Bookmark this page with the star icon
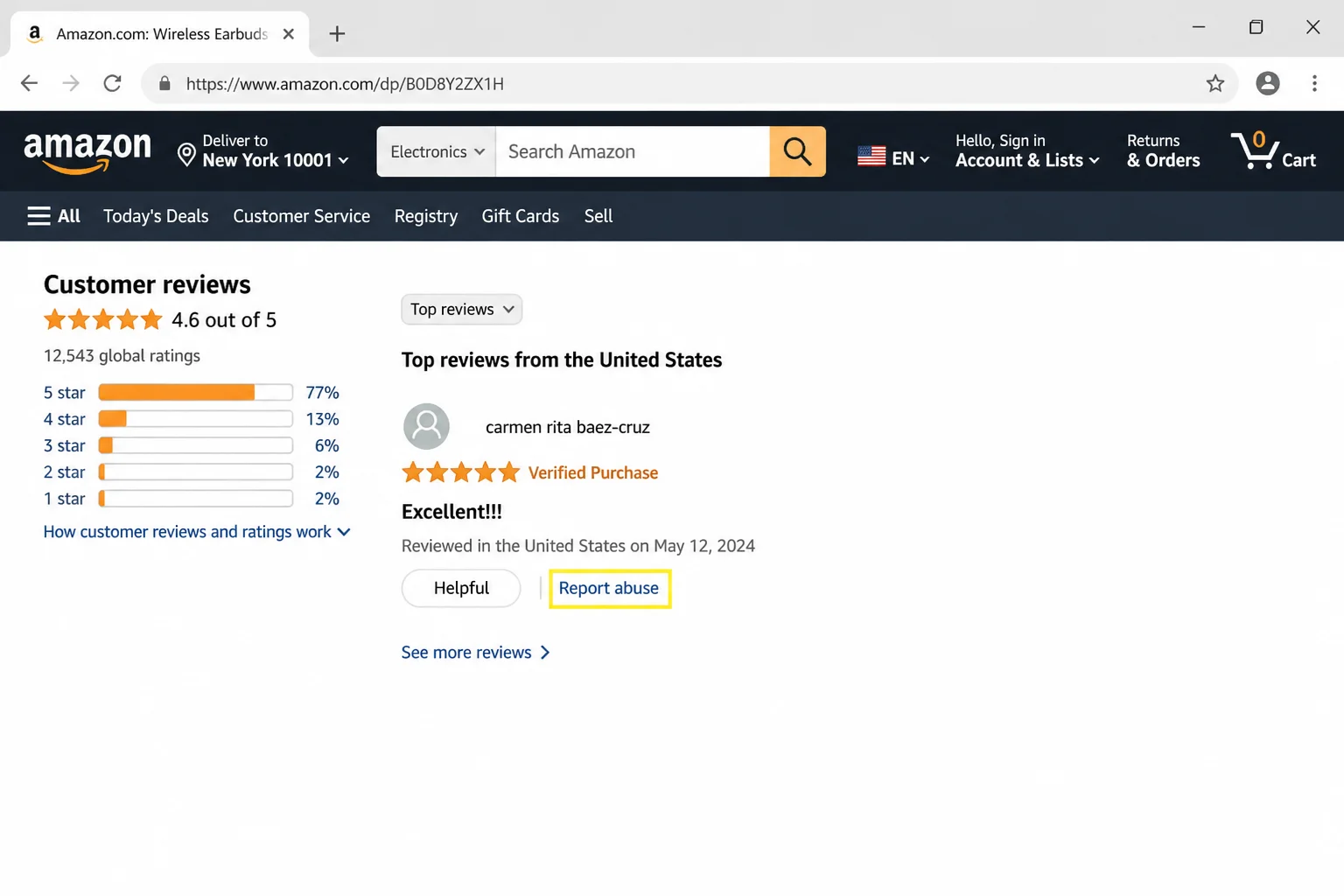The image size is (1344, 896). pyautogui.click(x=1215, y=84)
